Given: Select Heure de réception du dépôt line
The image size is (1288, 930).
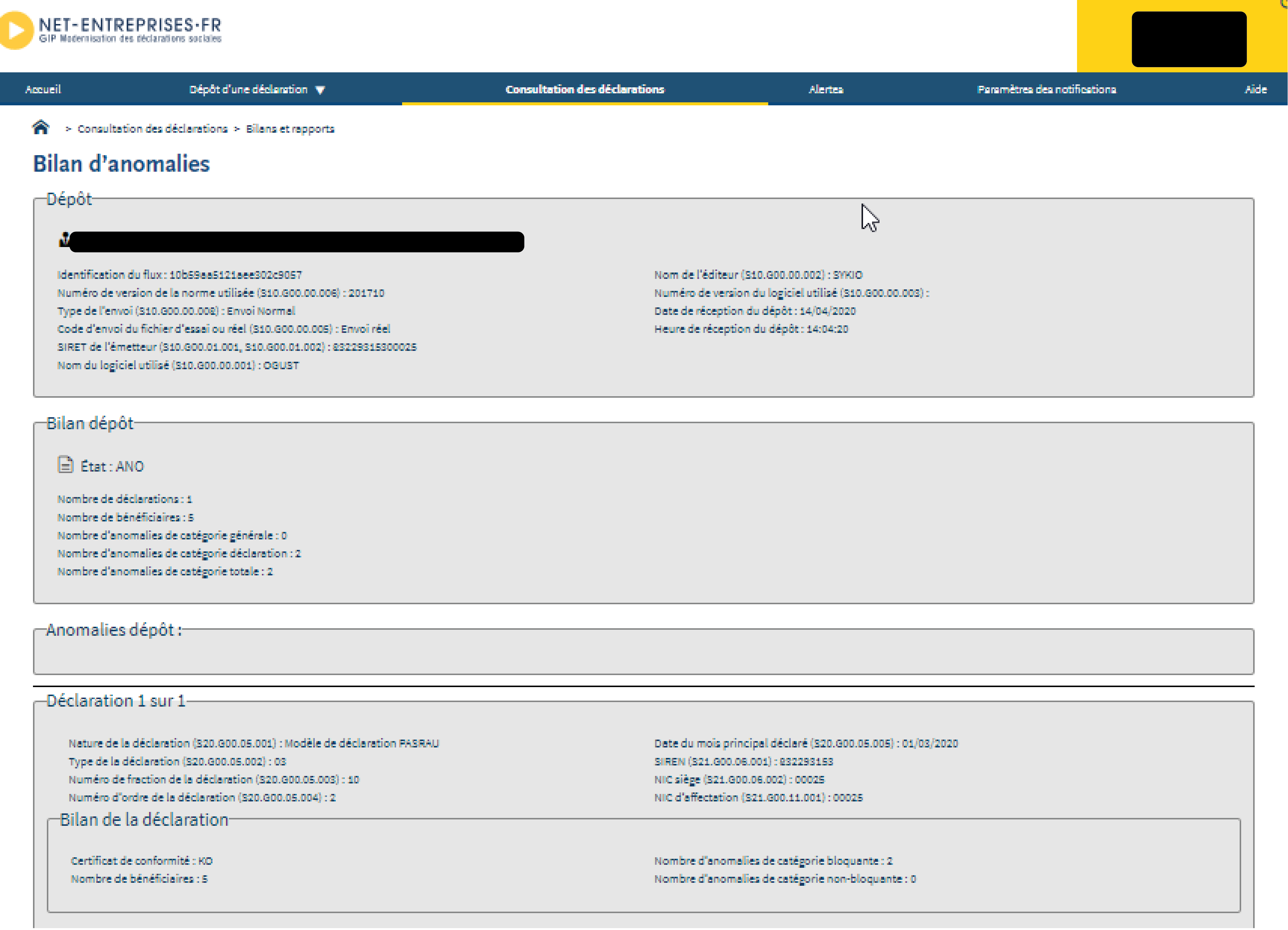Looking at the screenshot, I should click(751, 329).
